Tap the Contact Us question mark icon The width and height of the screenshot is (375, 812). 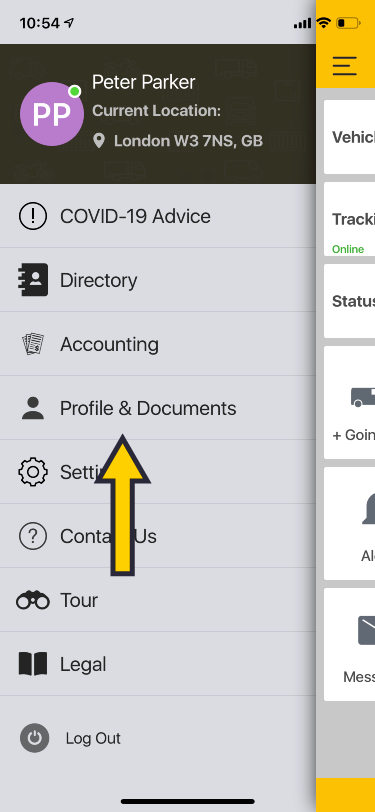33,536
